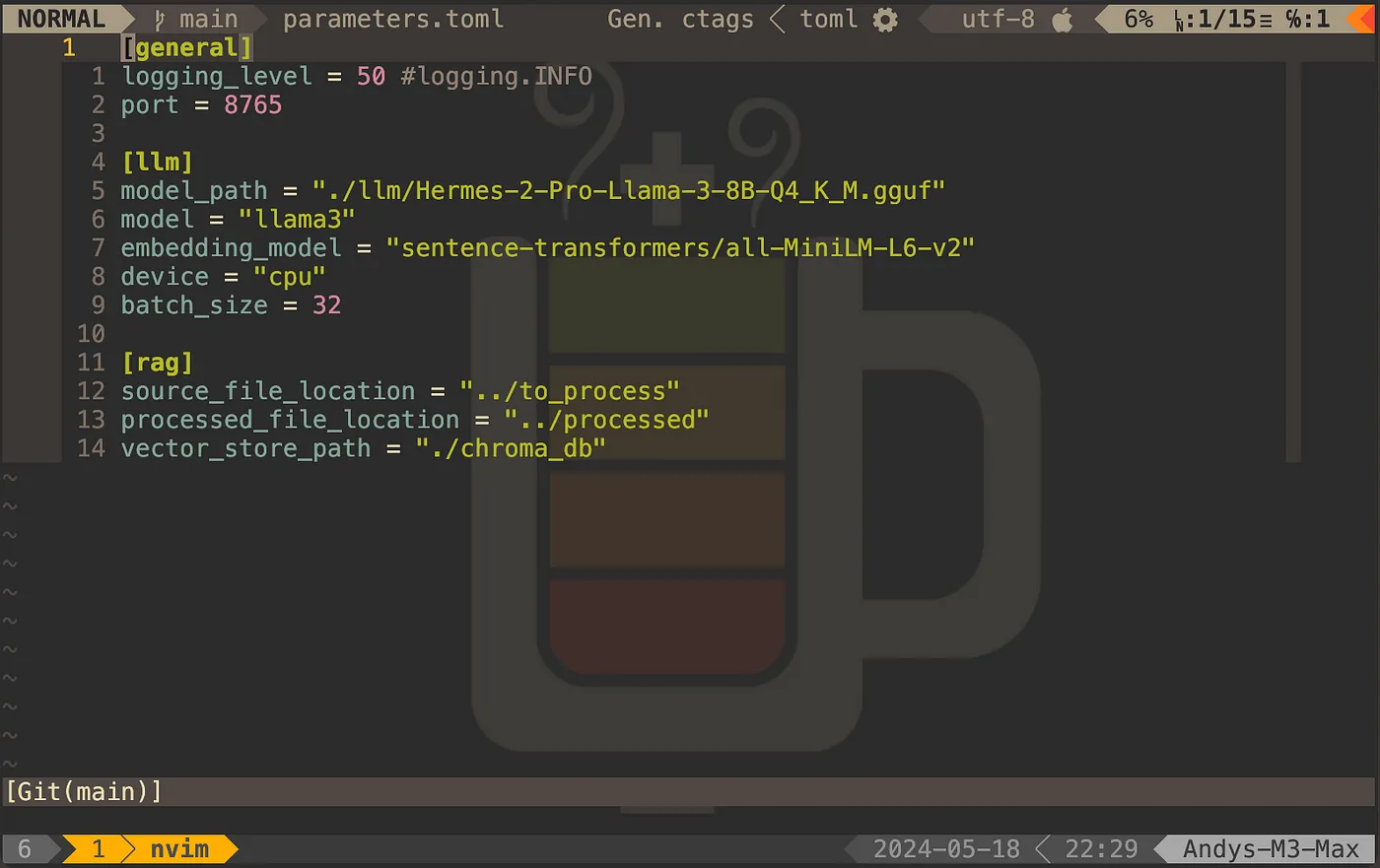Click the Andys-M3-Max hostname segment
This screenshot has width=1380, height=868.
pos(1270,849)
